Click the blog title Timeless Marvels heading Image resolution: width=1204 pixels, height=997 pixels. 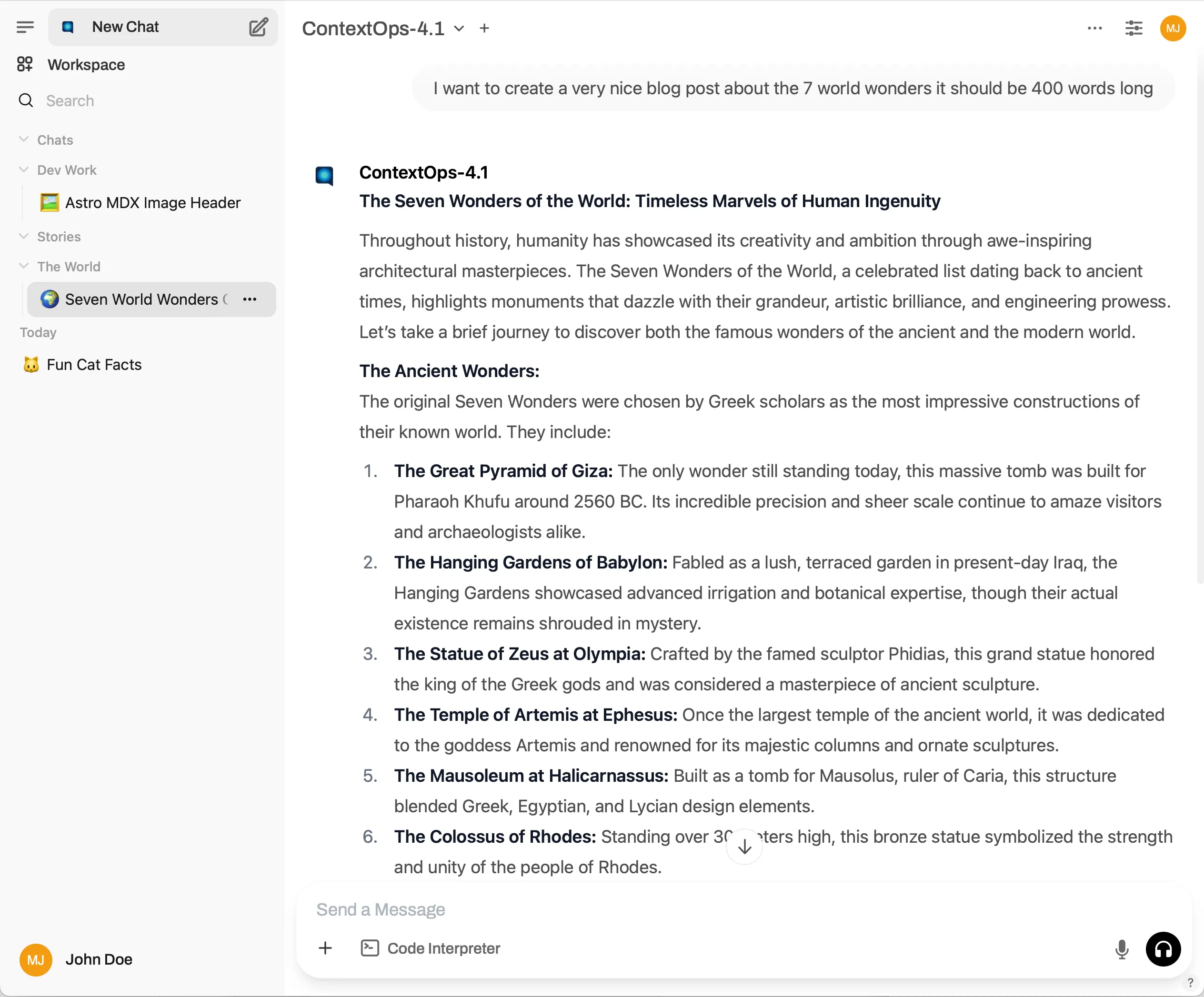[650, 201]
